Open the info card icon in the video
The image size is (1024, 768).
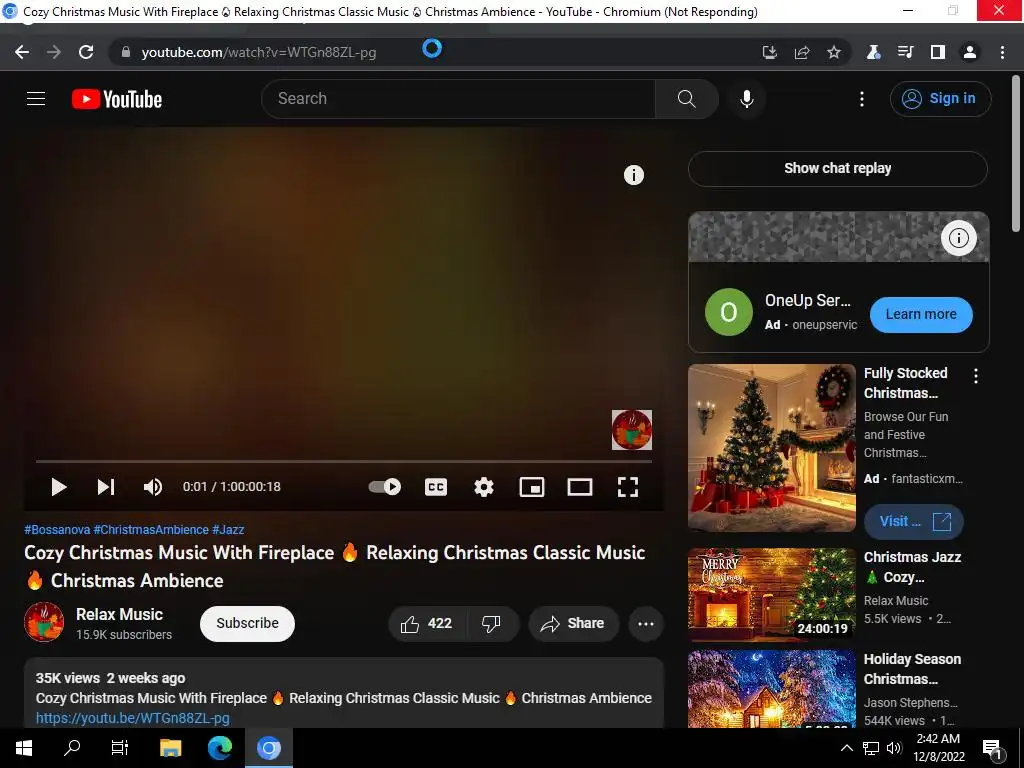633,175
